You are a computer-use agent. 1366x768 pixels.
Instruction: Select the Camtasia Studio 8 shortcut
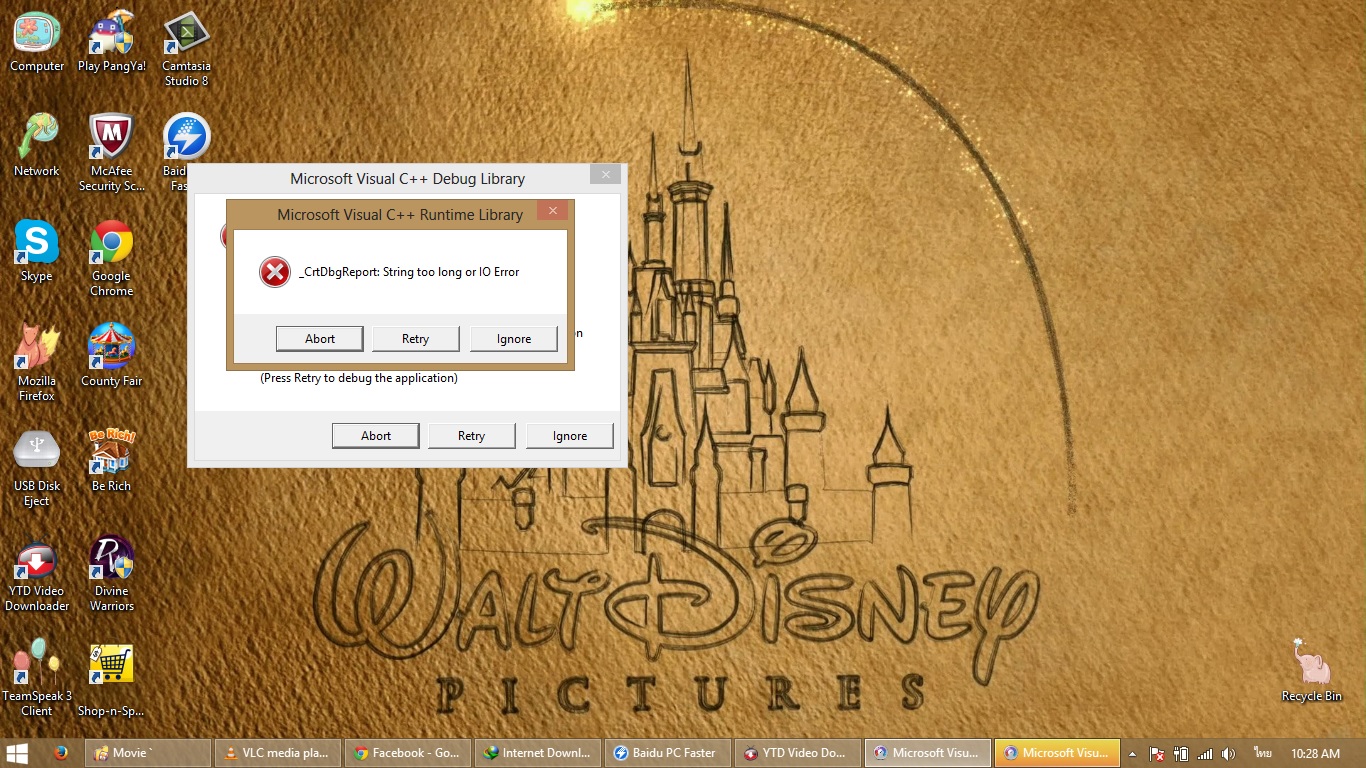[186, 49]
